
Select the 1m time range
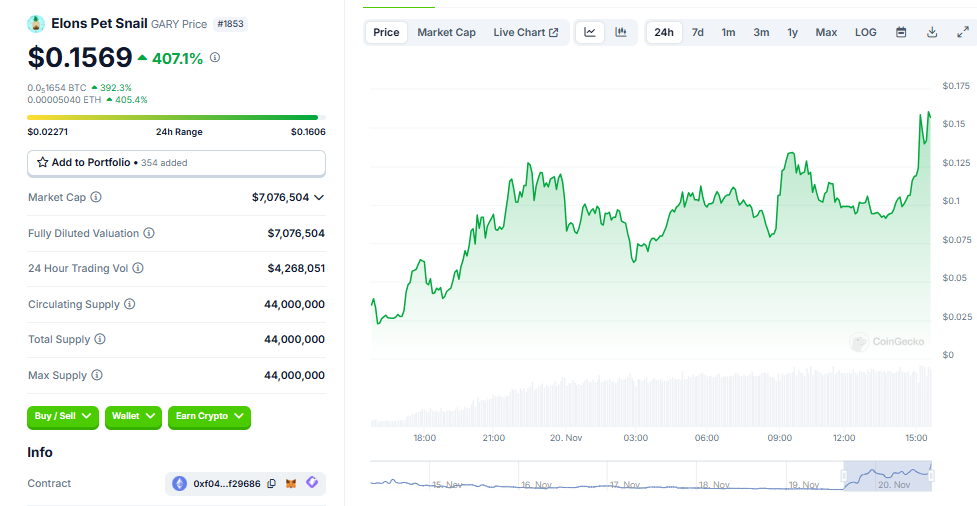coord(728,32)
